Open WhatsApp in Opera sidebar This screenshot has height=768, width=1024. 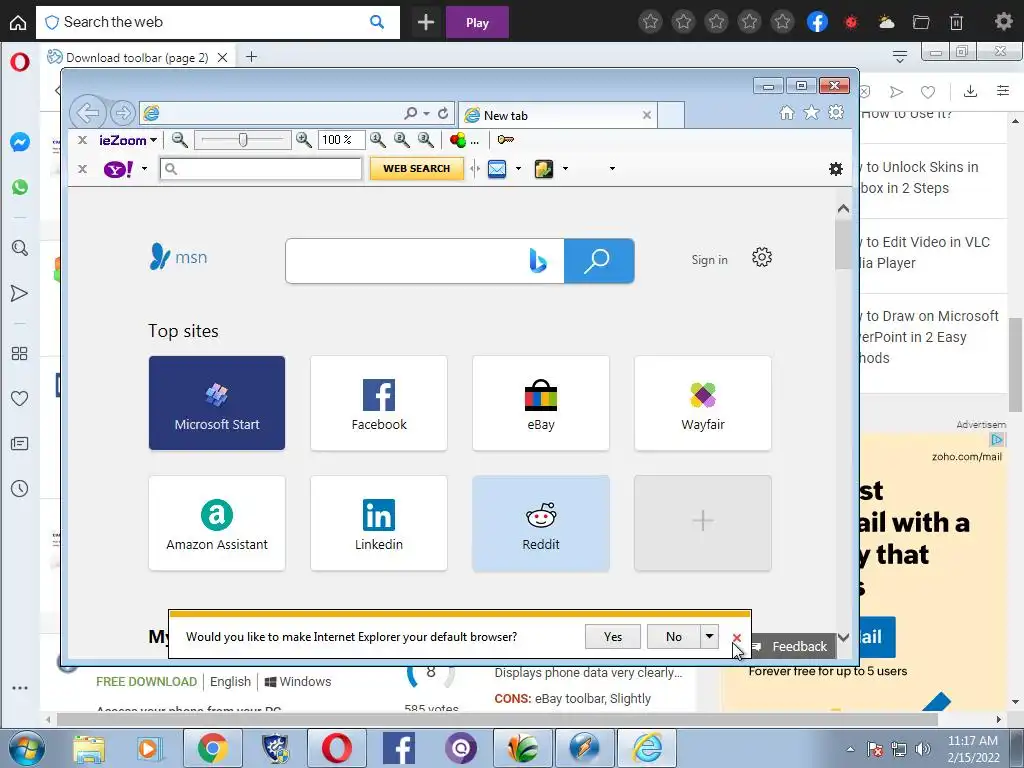[x=20, y=187]
